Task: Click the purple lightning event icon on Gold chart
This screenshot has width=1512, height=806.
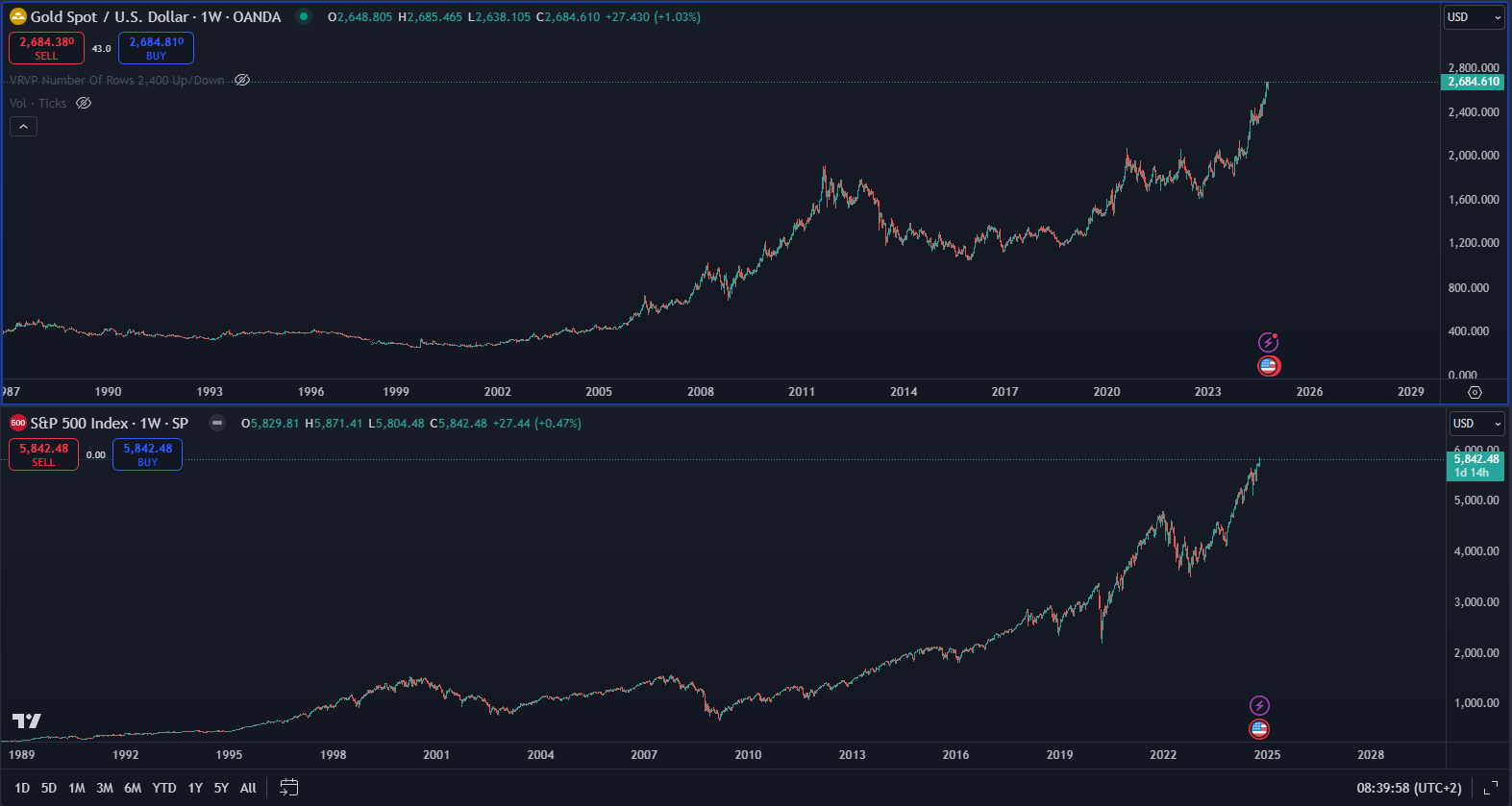Action: [1269, 342]
